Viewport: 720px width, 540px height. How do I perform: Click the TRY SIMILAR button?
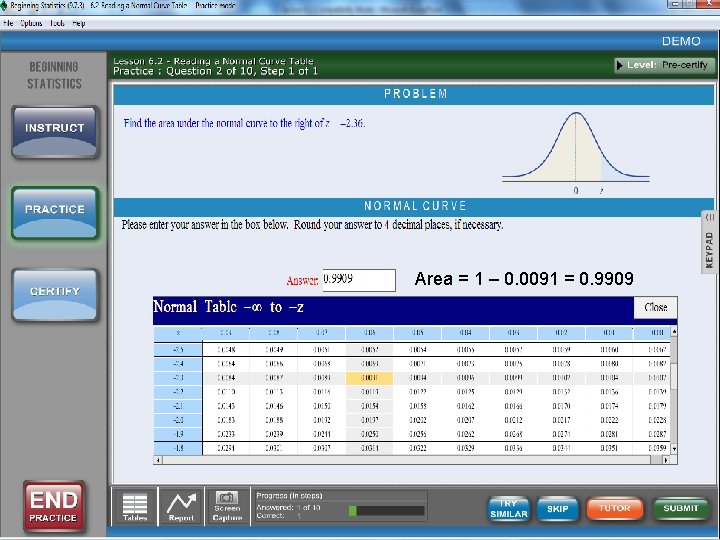[x=509, y=509]
